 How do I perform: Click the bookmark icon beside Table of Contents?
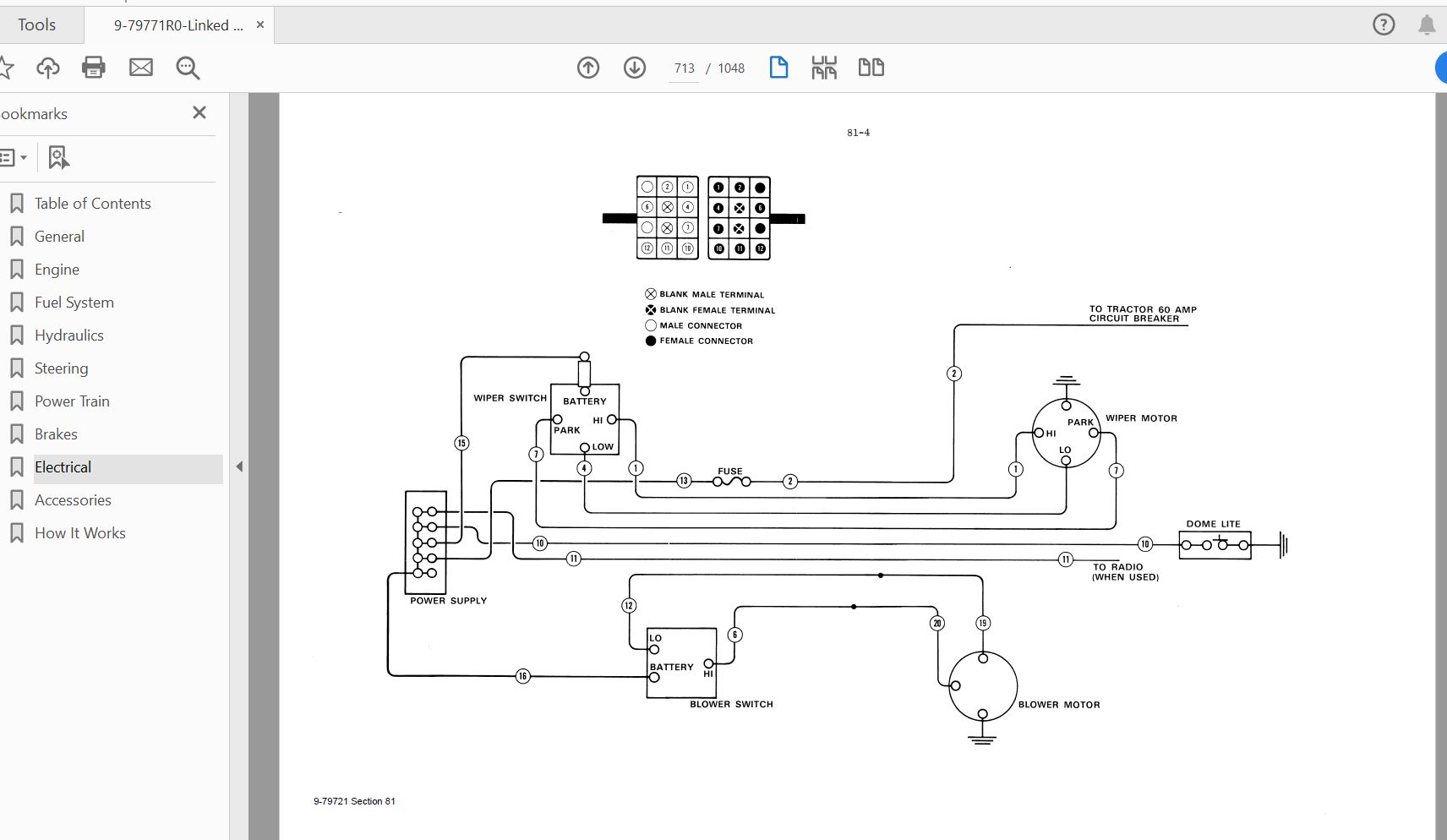tap(16, 204)
